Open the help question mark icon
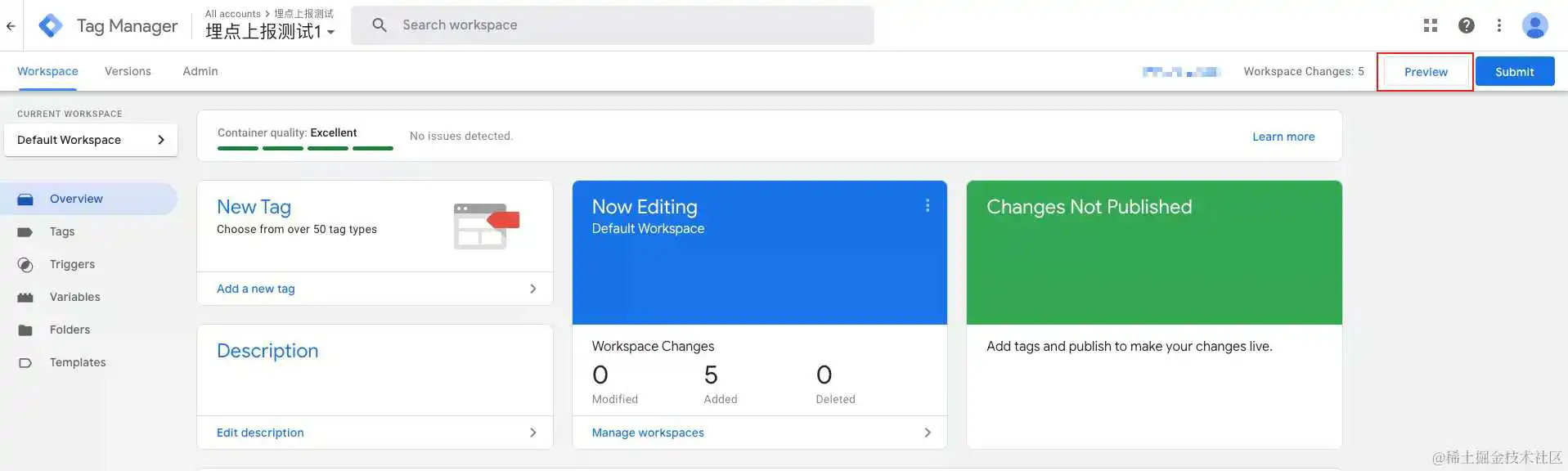Screen dimensions: 1568x471 pos(1467,25)
